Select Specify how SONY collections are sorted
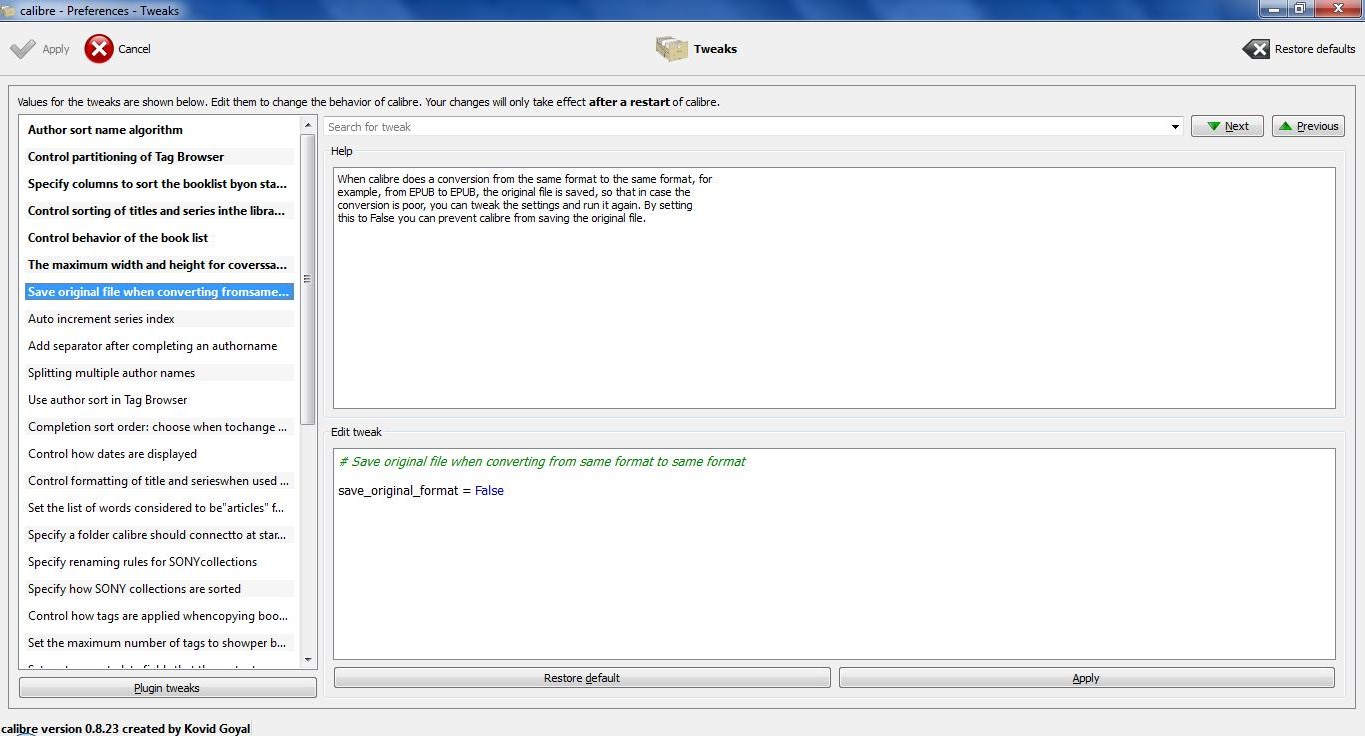Image resolution: width=1365 pixels, height=736 pixels. point(160,589)
